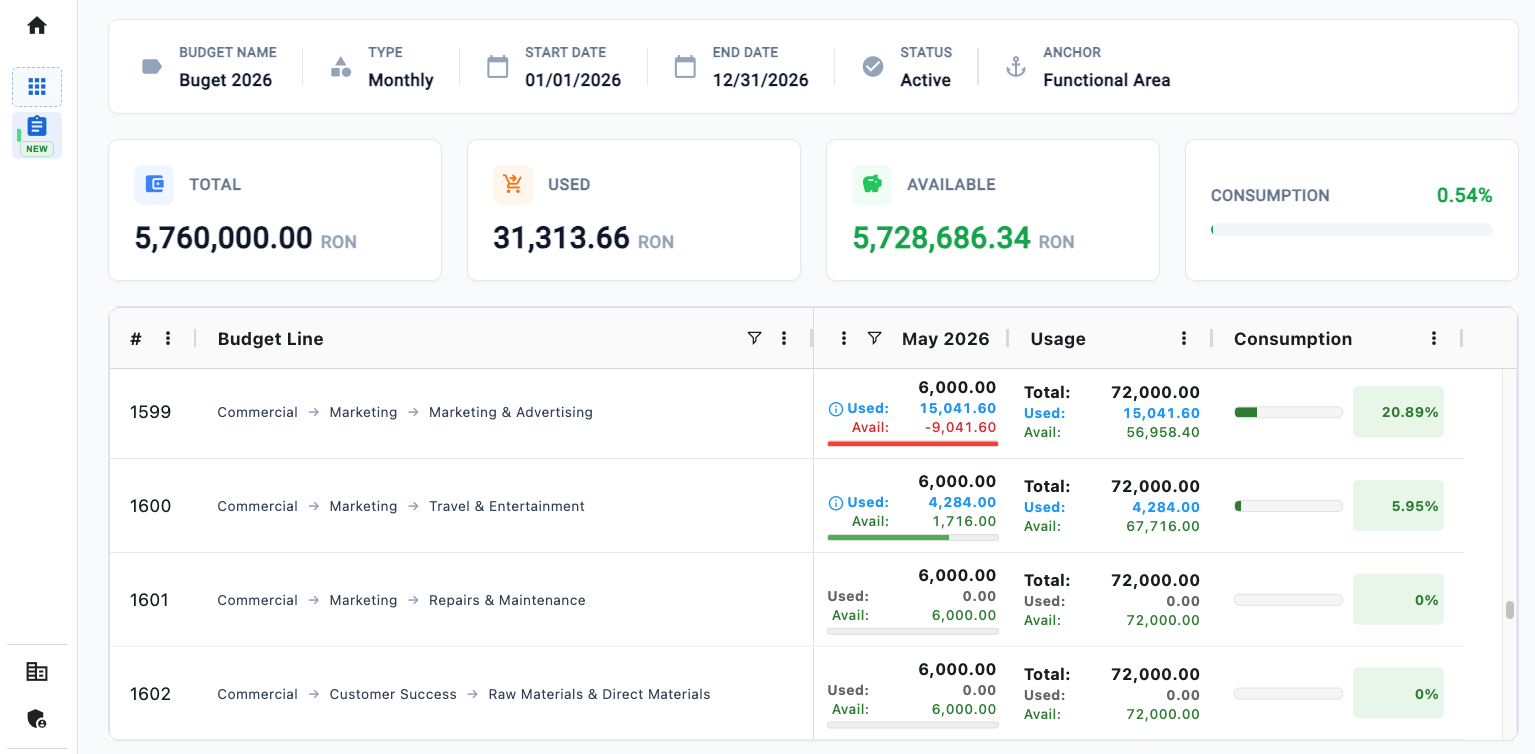Click the tag icon beside Budget Name

[152, 67]
